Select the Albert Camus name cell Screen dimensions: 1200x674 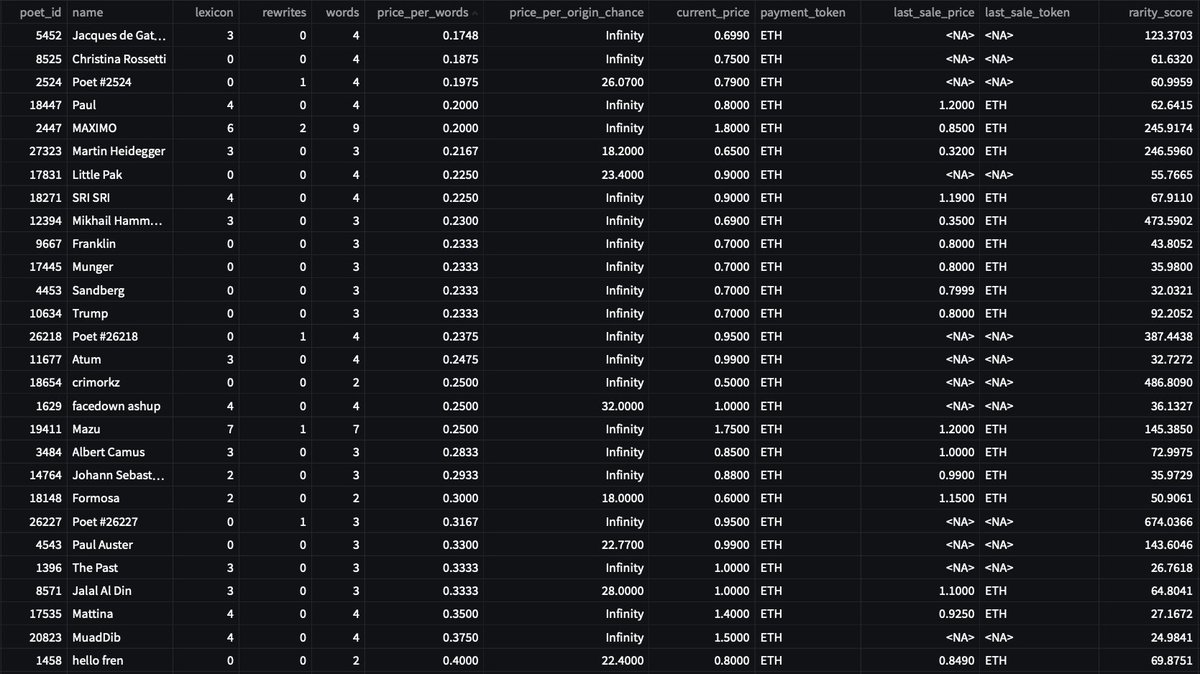tap(120, 452)
